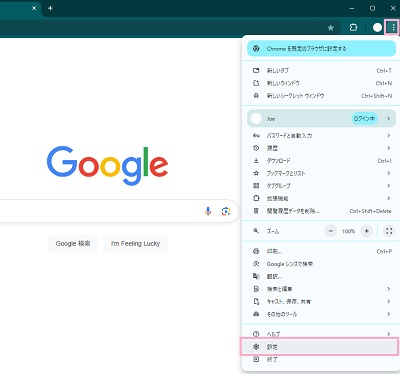
Task: Close the current tab
Action: pyautogui.click(x=34, y=8)
